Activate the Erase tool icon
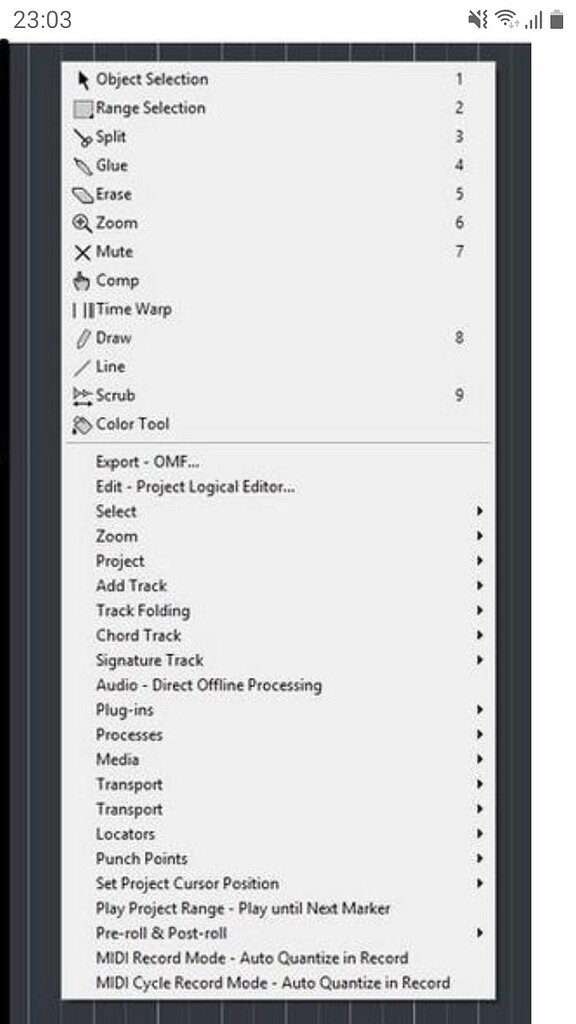 pyautogui.click(x=83, y=195)
